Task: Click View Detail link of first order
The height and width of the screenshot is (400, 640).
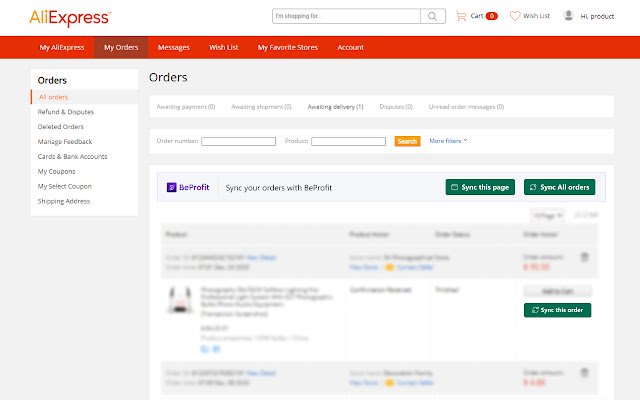Action: pyautogui.click(x=261, y=258)
